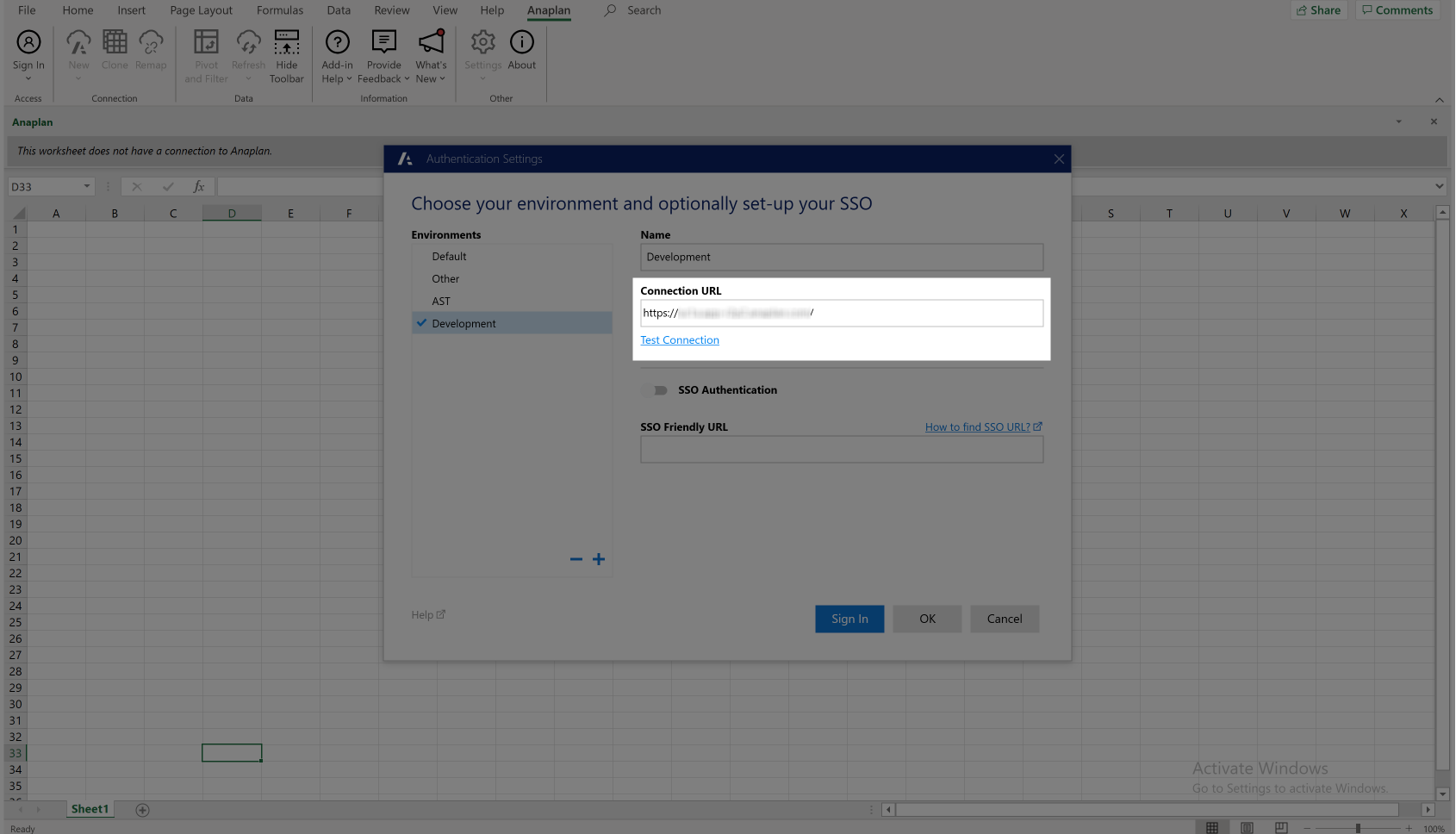Collapse the ribbon
This screenshot has height=834, width=1456.
1439,99
